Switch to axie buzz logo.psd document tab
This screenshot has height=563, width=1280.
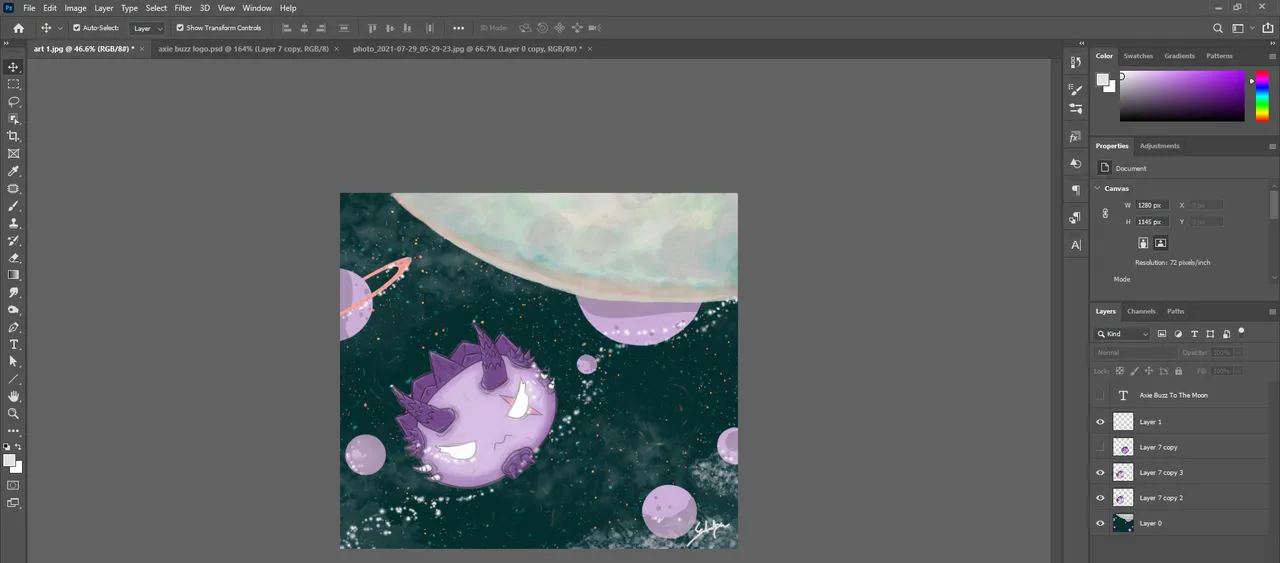coord(243,48)
